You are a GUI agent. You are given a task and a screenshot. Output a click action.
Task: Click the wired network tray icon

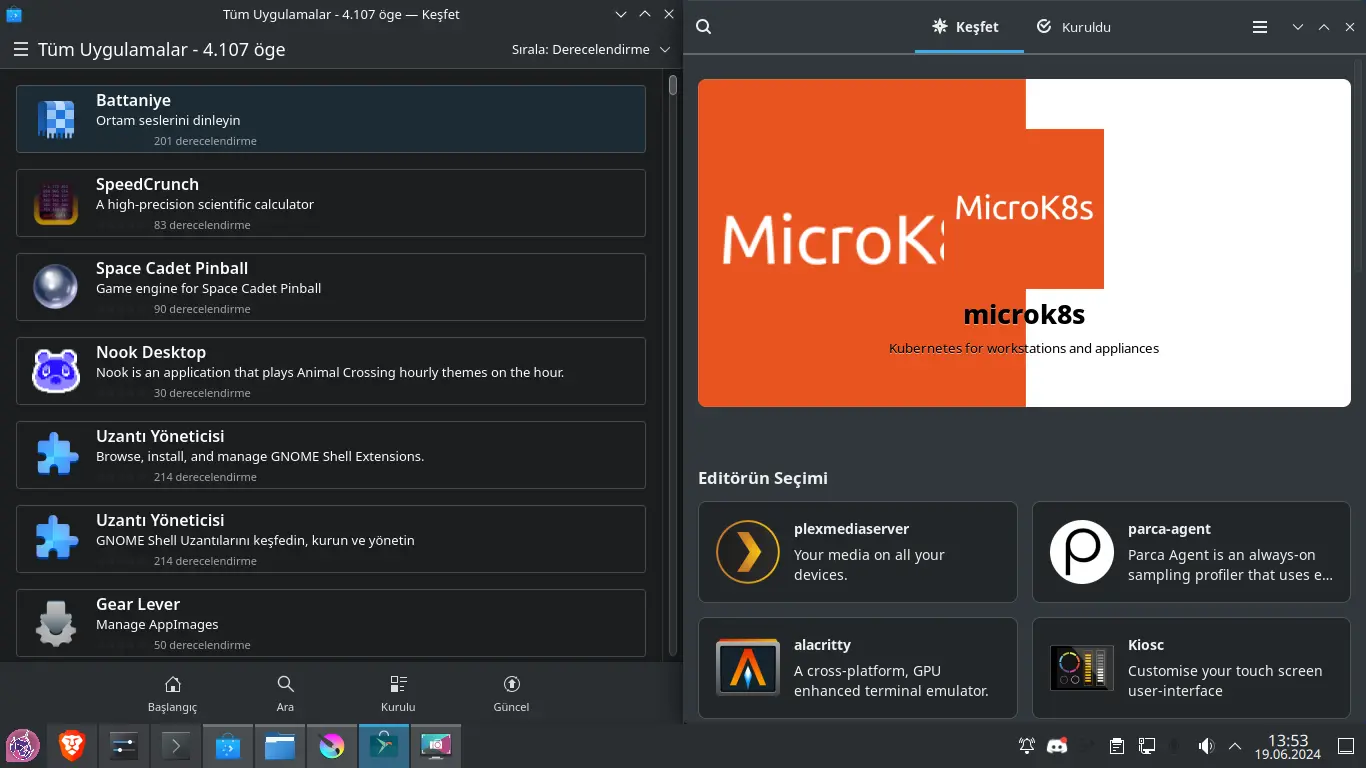pyautogui.click(x=1147, y=746)
